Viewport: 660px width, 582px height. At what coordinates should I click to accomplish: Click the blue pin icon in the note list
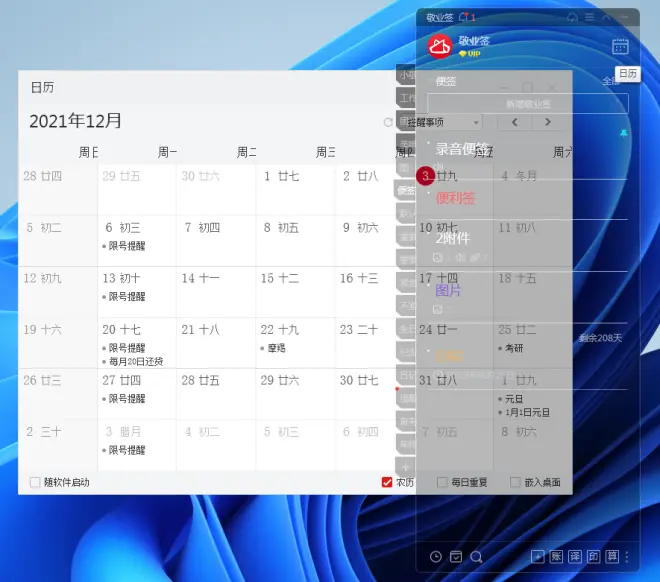coord(624,133)
